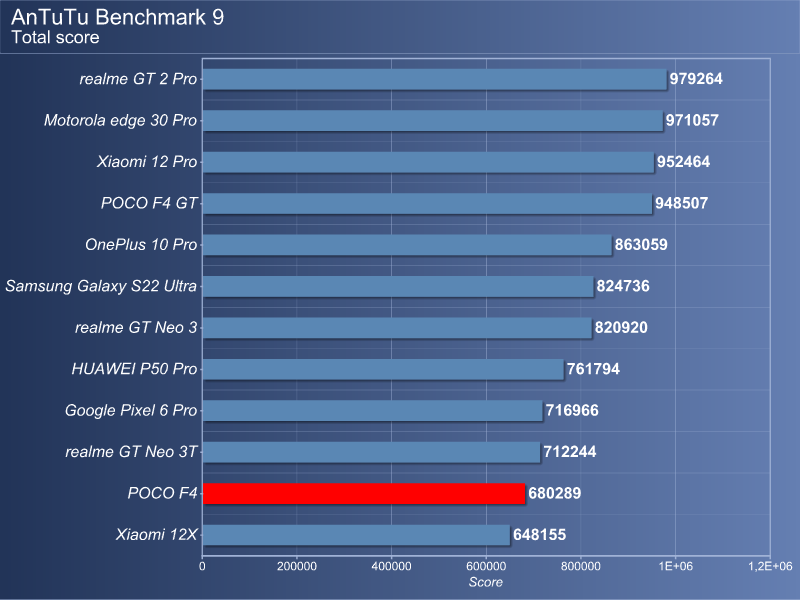This screenshot has width=800, height=600.
Task: Select the score value "648155"
Action: (539, 535)
